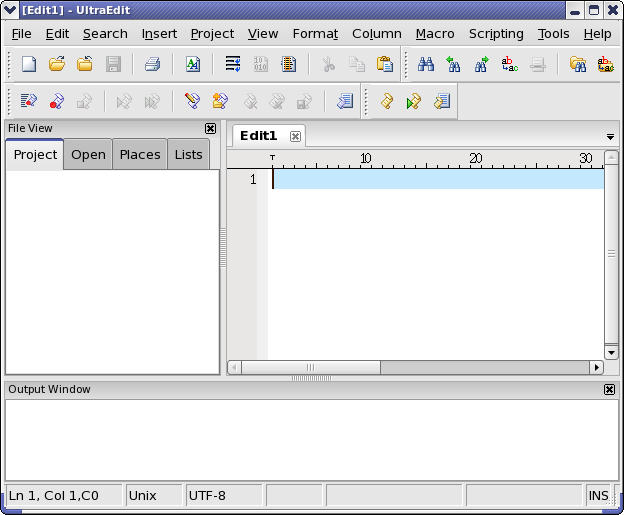Click the Find Previous binoculars icon
The width and height of the screenshot is (624, 515).
(453, 64)
